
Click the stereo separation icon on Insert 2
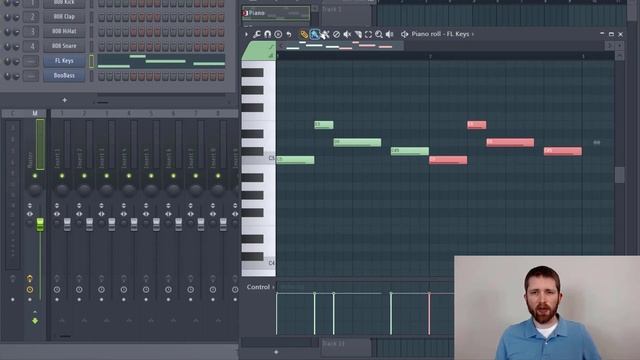pos(79,214)
